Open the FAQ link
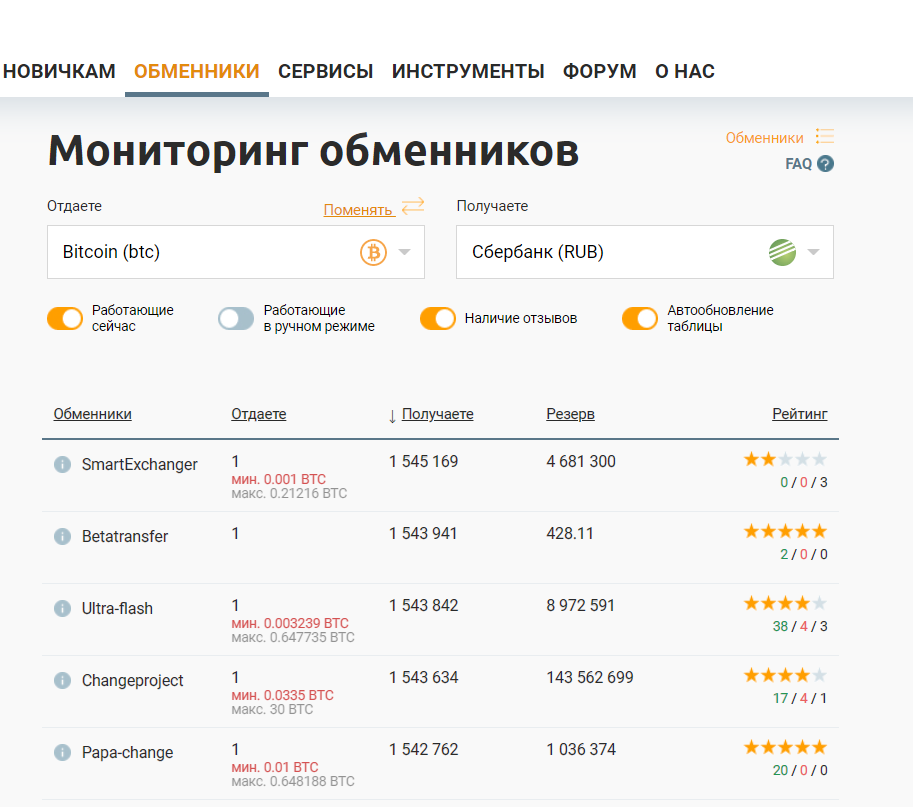This screenshot has width=913, height=807. 798,164
